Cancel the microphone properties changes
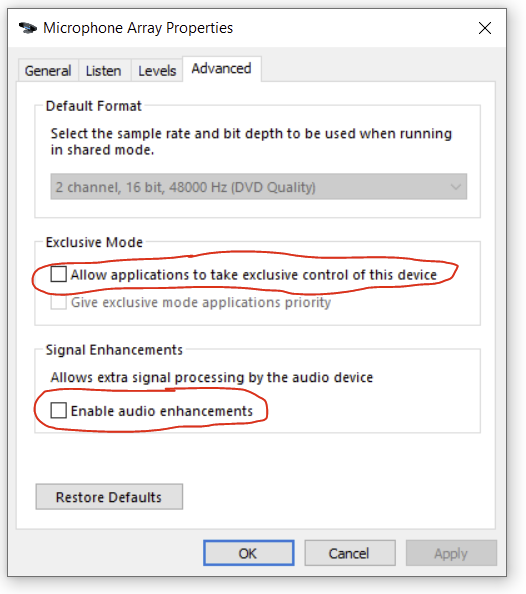The image size is (526, 594). click(x=350, y=553)
